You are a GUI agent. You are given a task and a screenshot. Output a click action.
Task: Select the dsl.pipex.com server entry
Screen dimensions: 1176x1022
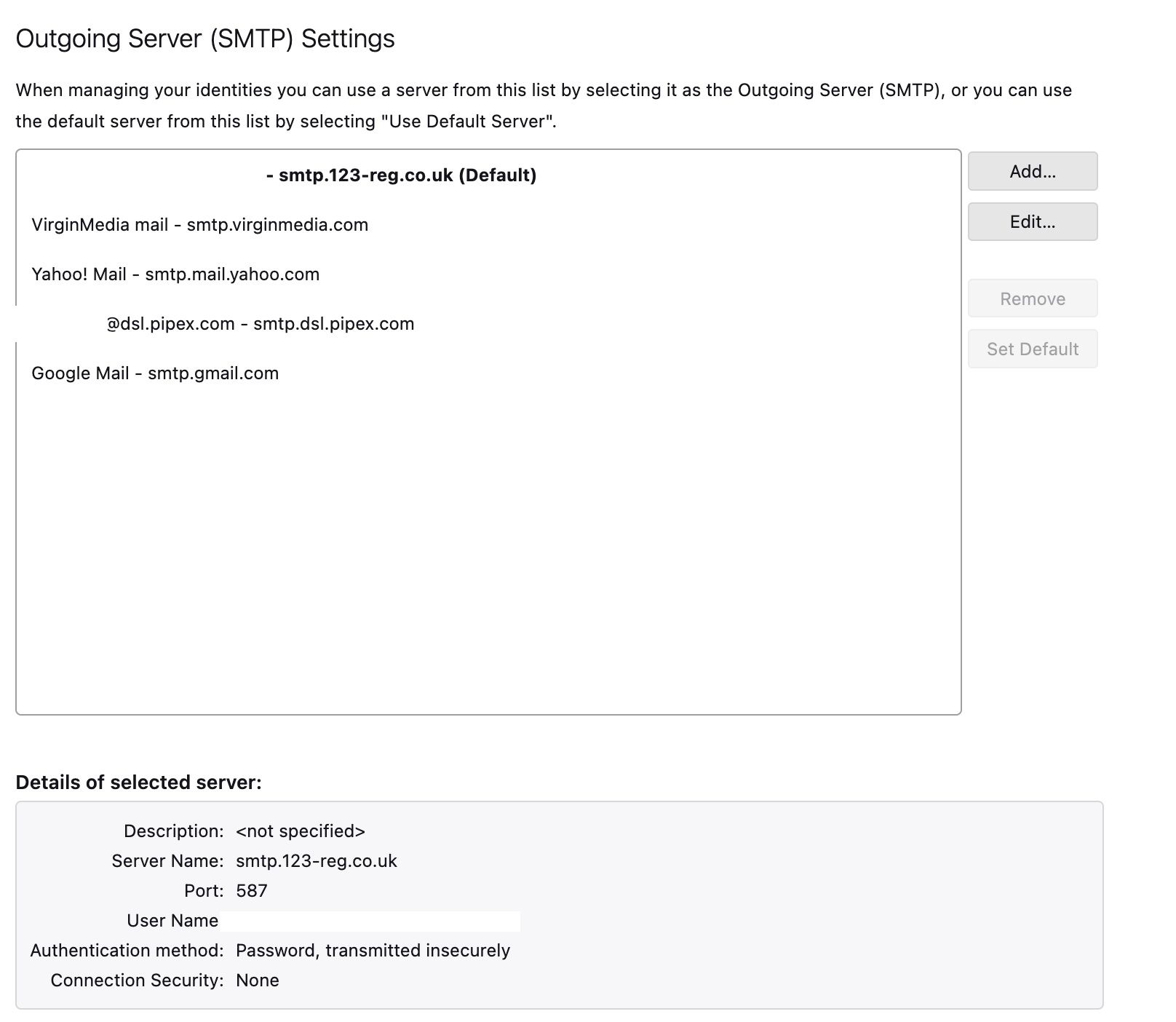point(260,324)
